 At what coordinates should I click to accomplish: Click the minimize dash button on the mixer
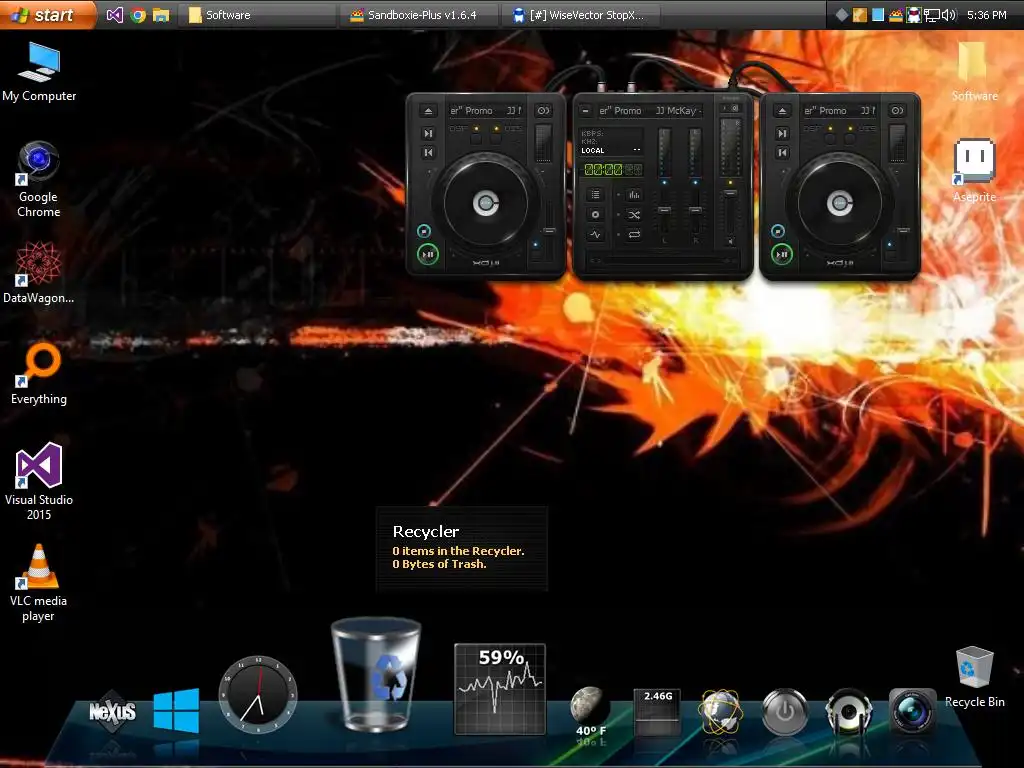coord(585,111)
